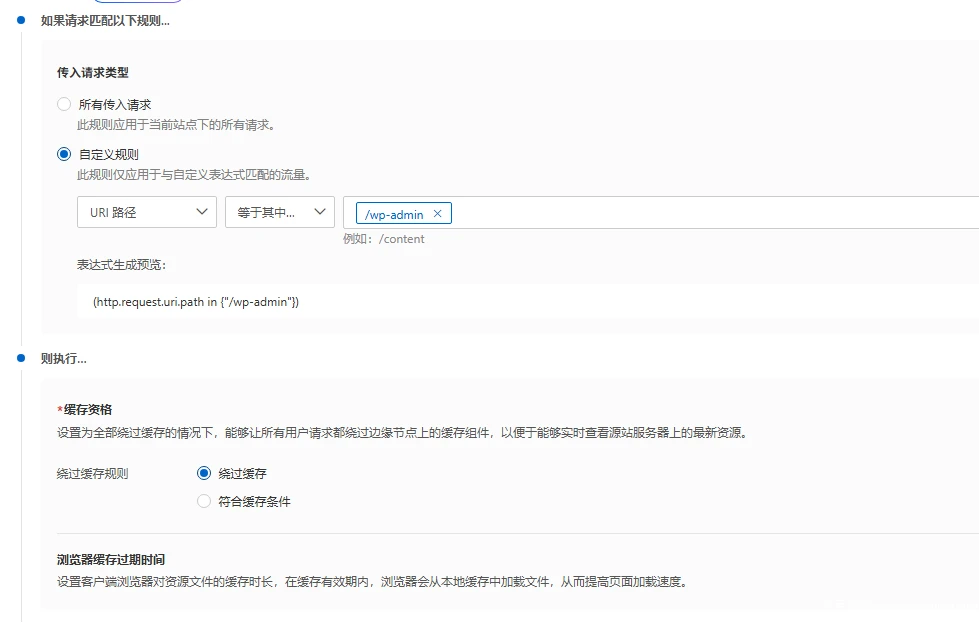Image resolution: width=979 pixels, height=625 pixels.
Task: Open the URI 路径 match field dropdown
Action: [x=146, y=212]
